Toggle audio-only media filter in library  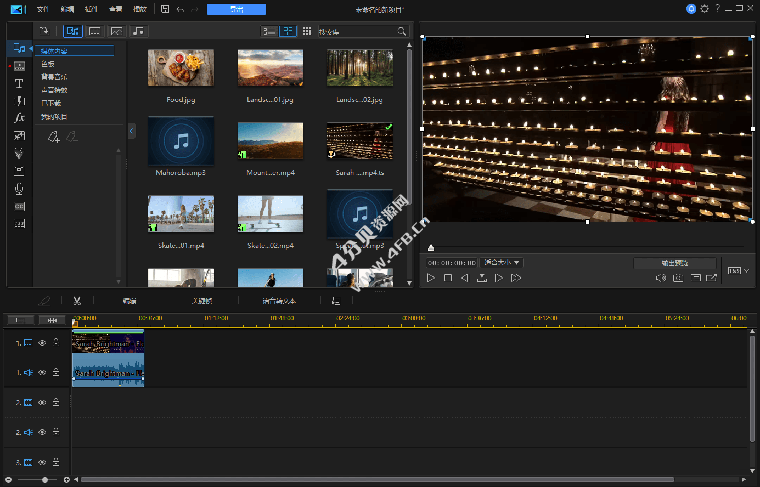(138, 31)
